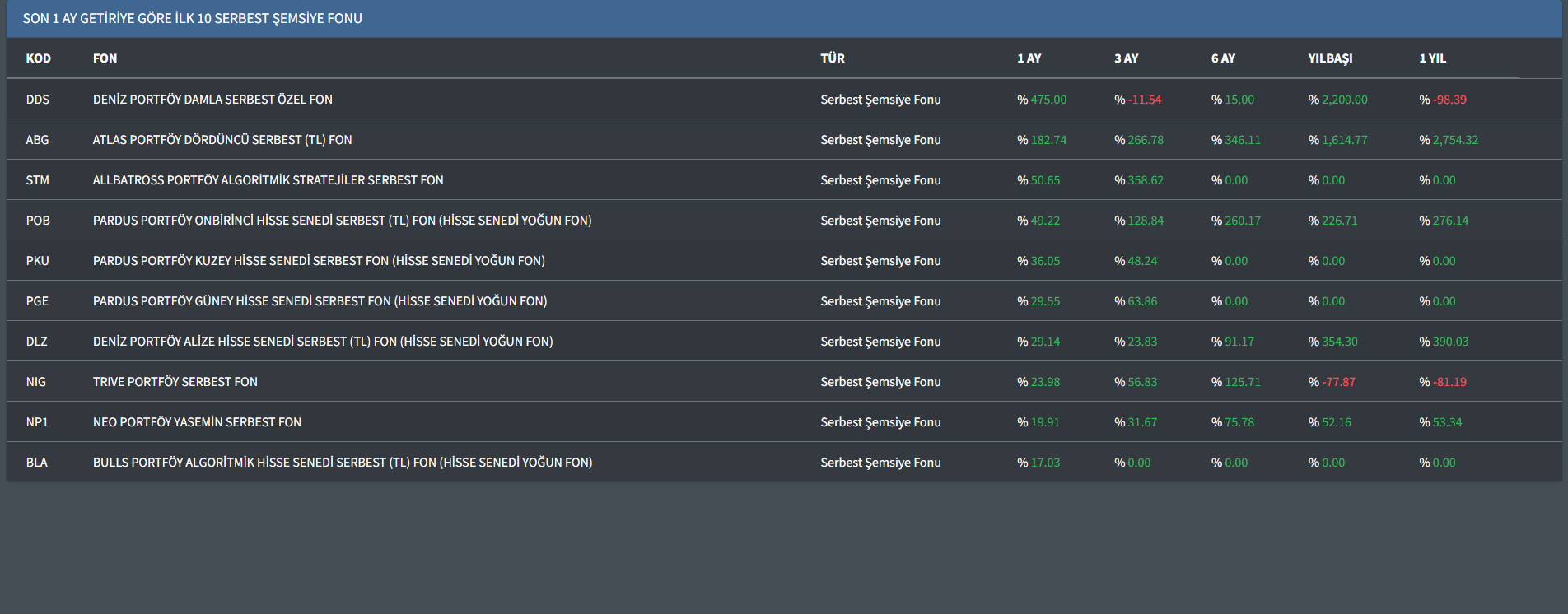Click the TÜR column header
1568x614 pixels.
[832, 58]
